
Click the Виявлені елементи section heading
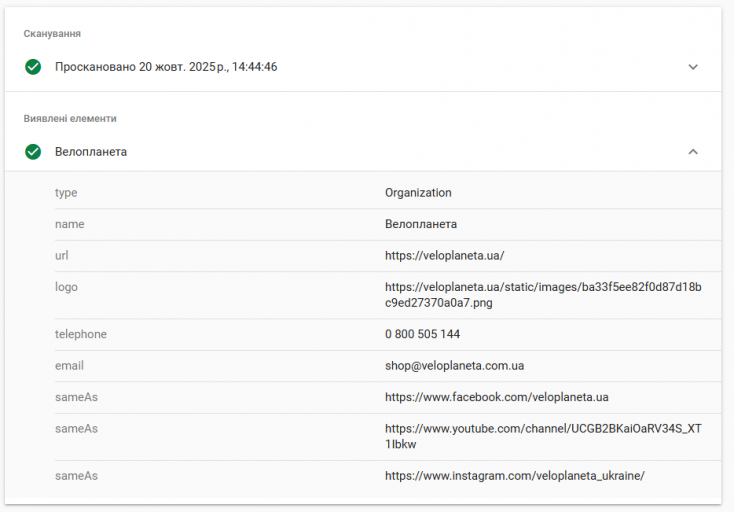click(70, 118)
